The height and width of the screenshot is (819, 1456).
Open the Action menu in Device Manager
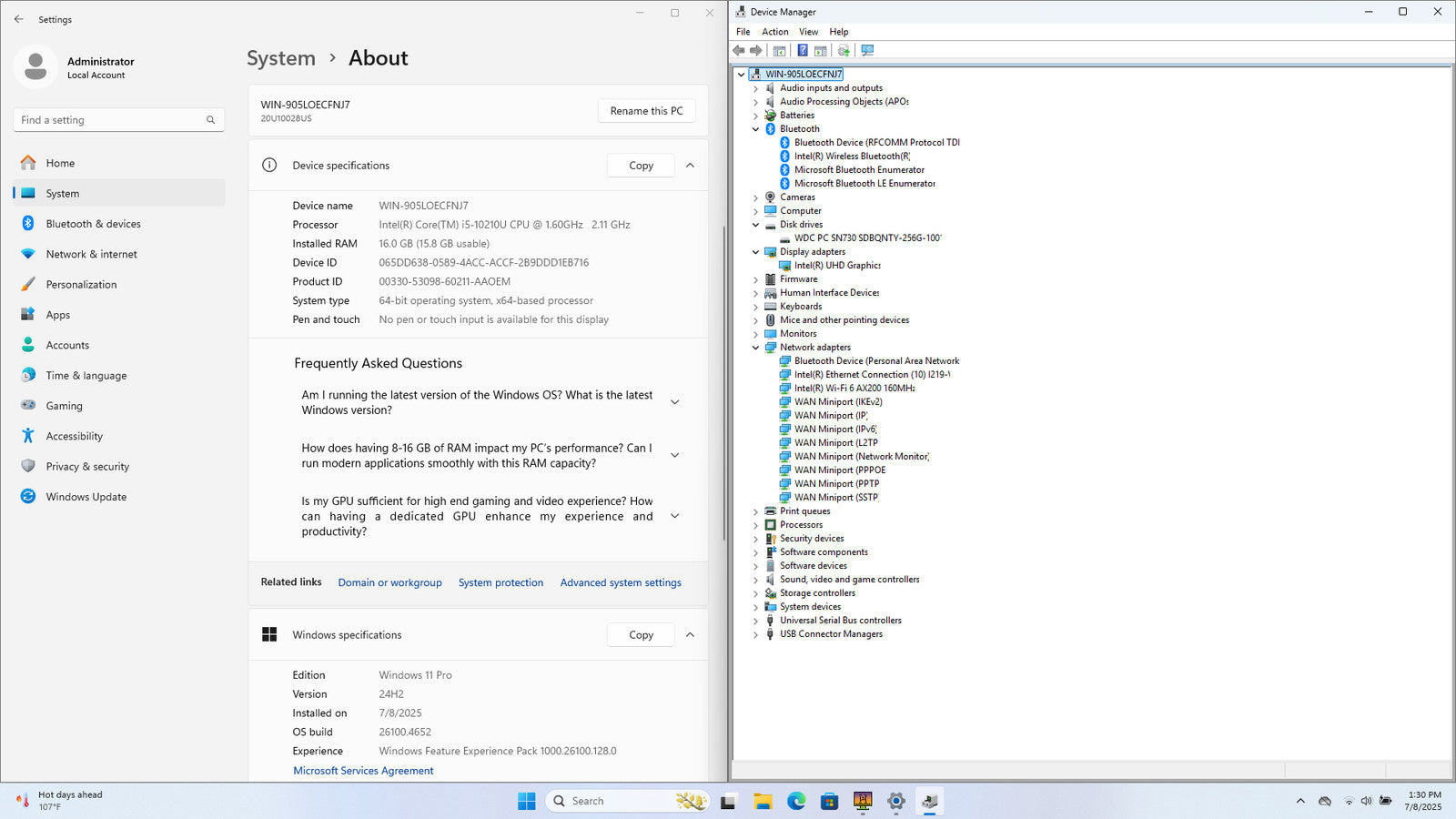(x=774, y=32)
